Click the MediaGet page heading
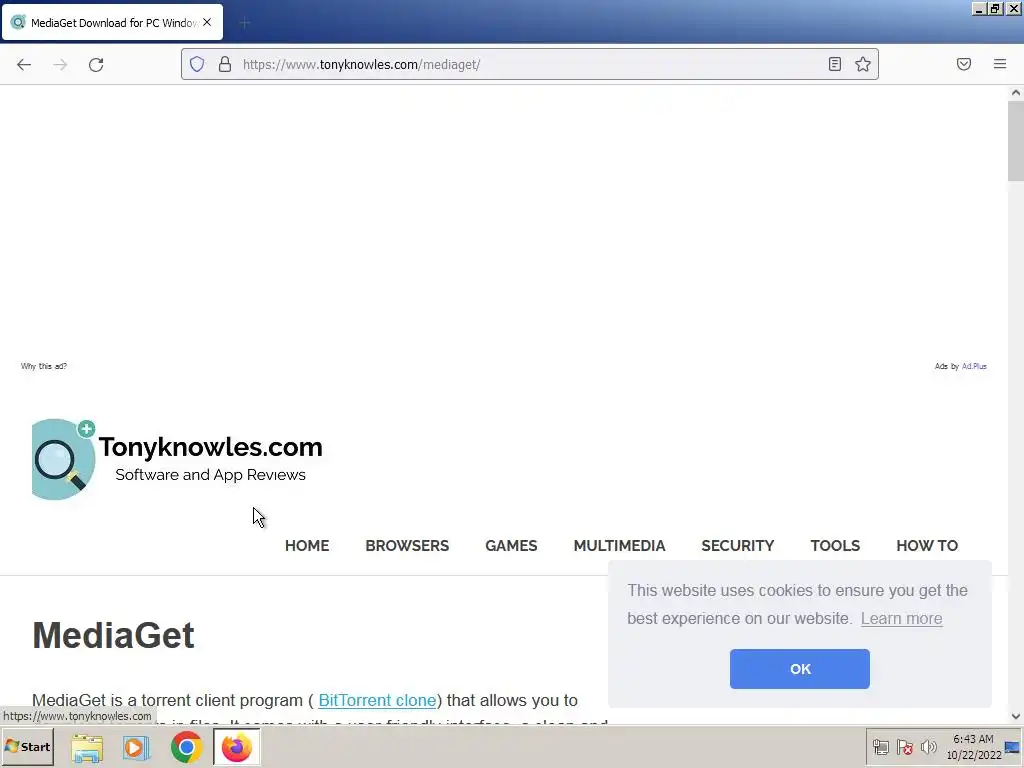 coord(114,635)
